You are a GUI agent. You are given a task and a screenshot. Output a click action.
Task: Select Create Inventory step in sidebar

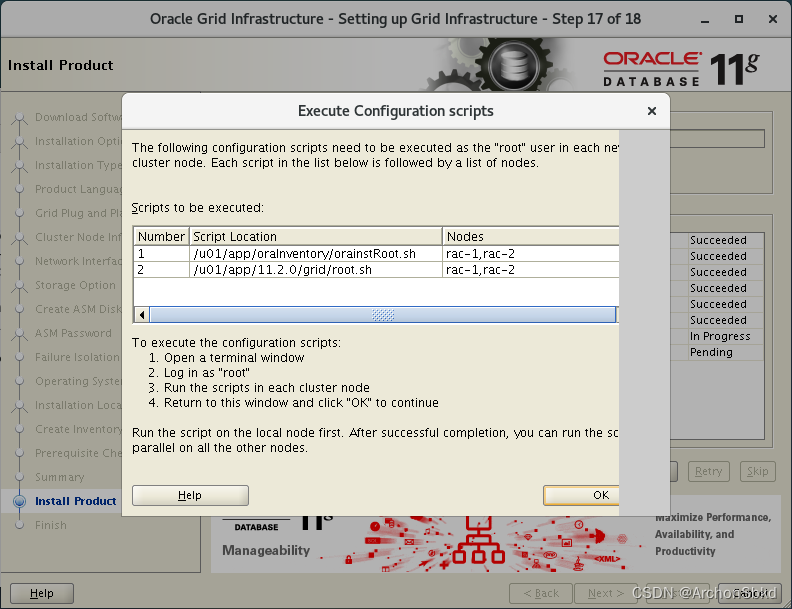point(78,429)
